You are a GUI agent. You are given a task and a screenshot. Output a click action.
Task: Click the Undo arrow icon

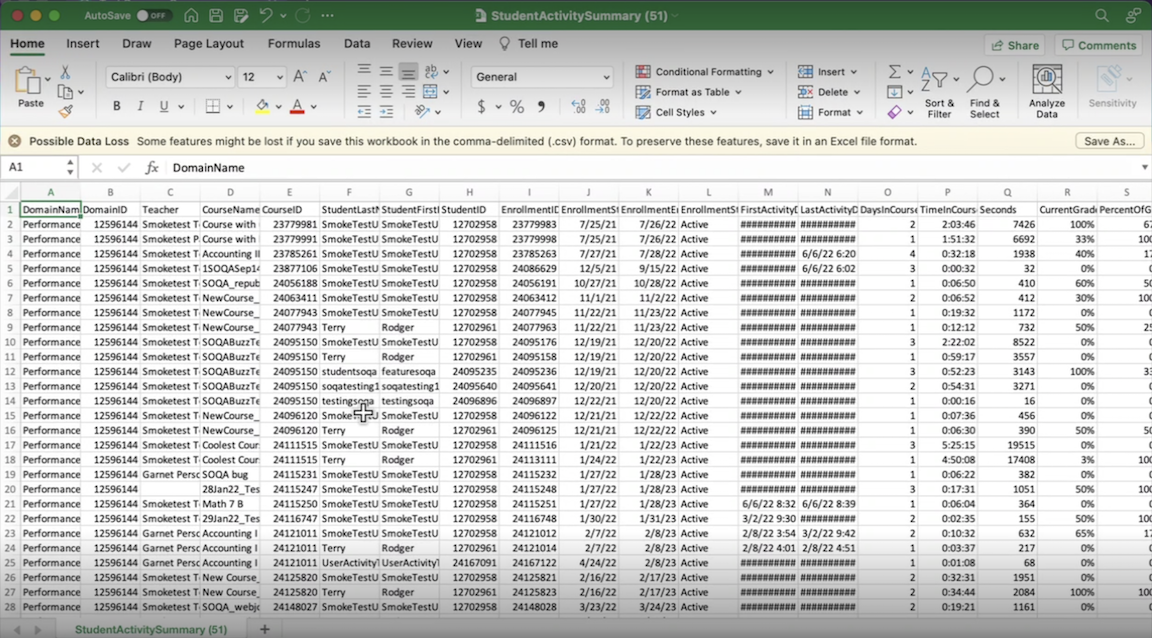[x=266, y=15]
